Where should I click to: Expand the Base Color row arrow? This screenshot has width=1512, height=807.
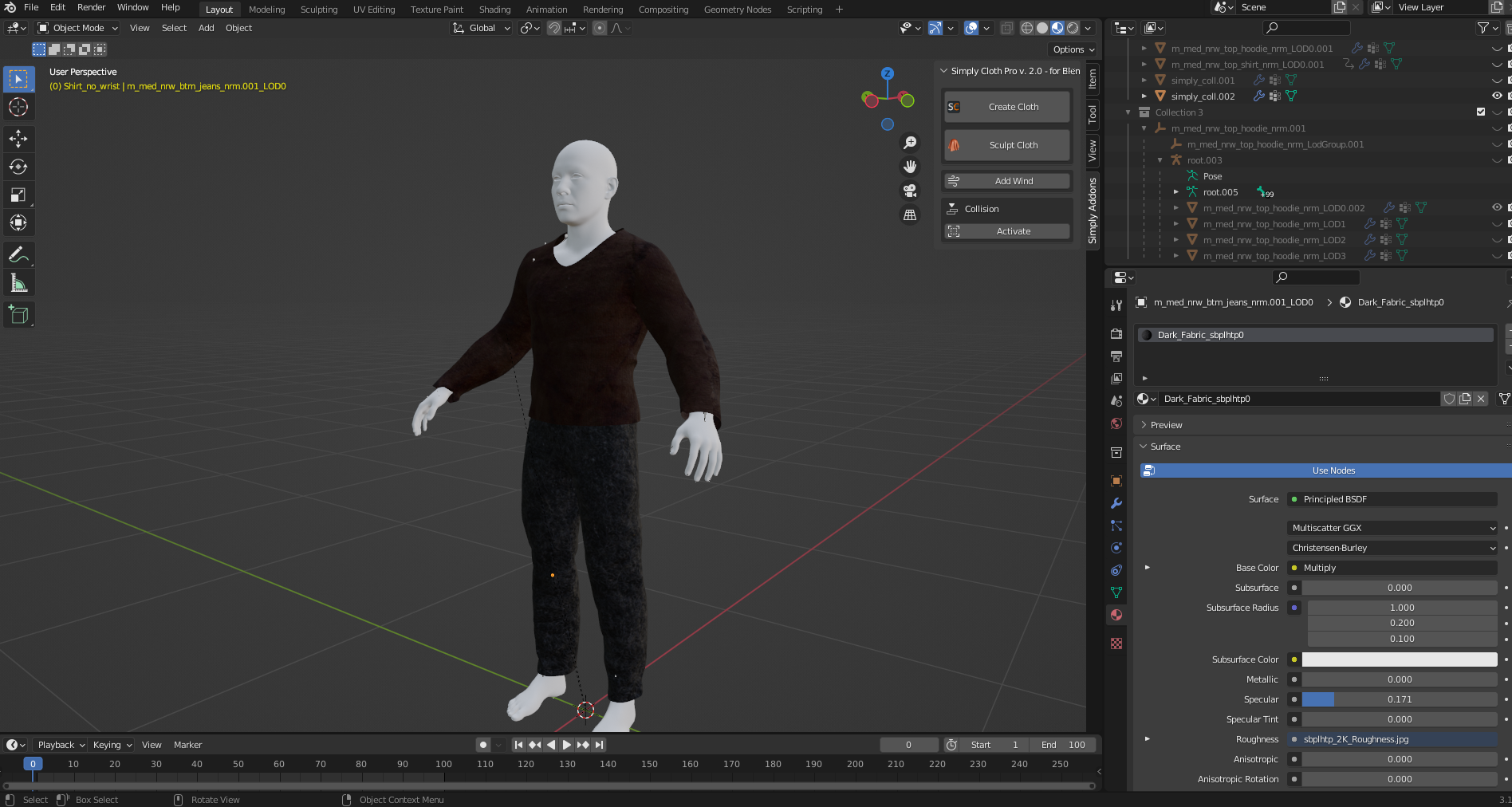(1147, 568)
